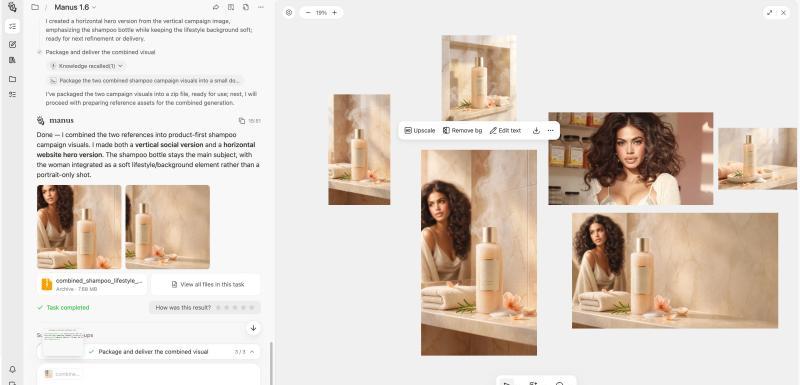Expand the canvas to fullscreen
This screenshot has width=800, height=385.
(769, 12)
